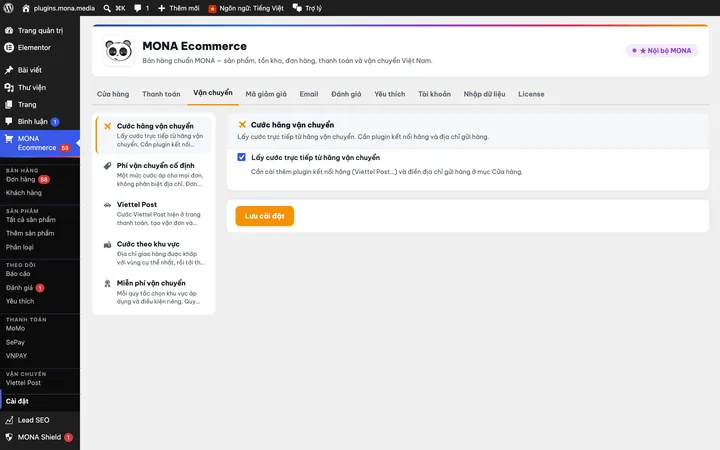Select Miễn phí vận chuyển section
This screenshot has height=450, width=720.
click(154, 292)
